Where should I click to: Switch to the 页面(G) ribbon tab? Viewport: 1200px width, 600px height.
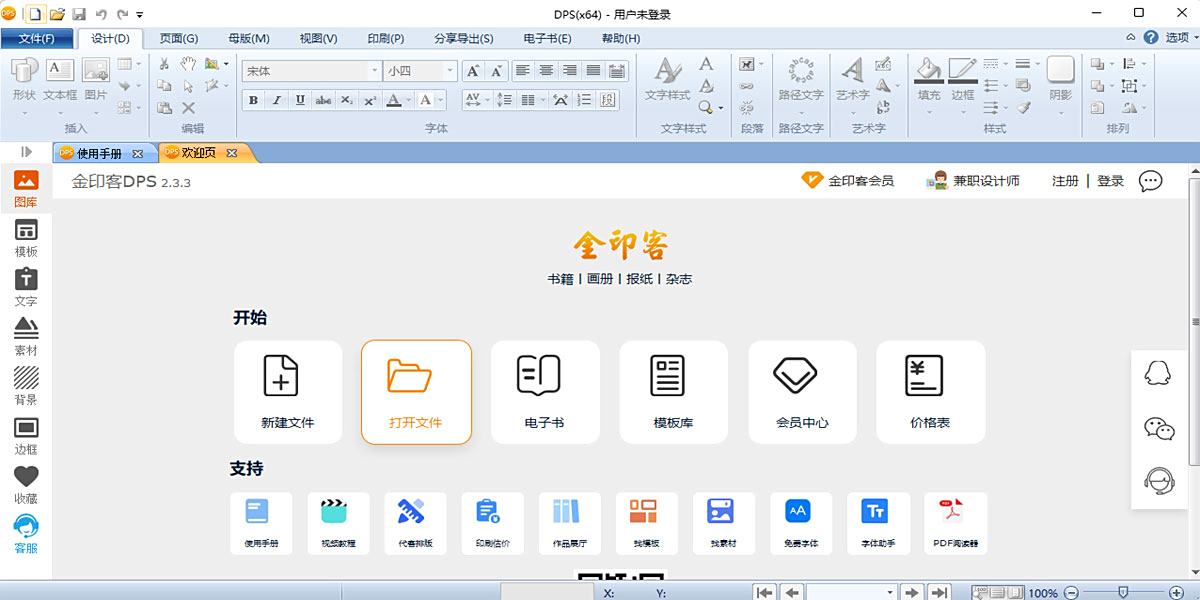[x=179, y=38]
